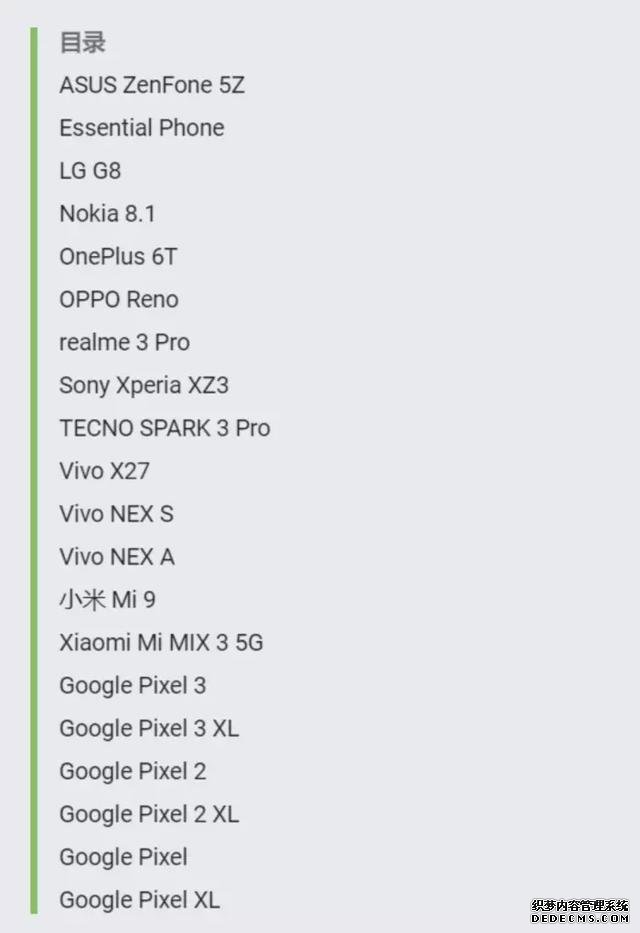The image size is (640, 933).
Task: Open the Vivo X27 section
Action: (x=104, y=471)
